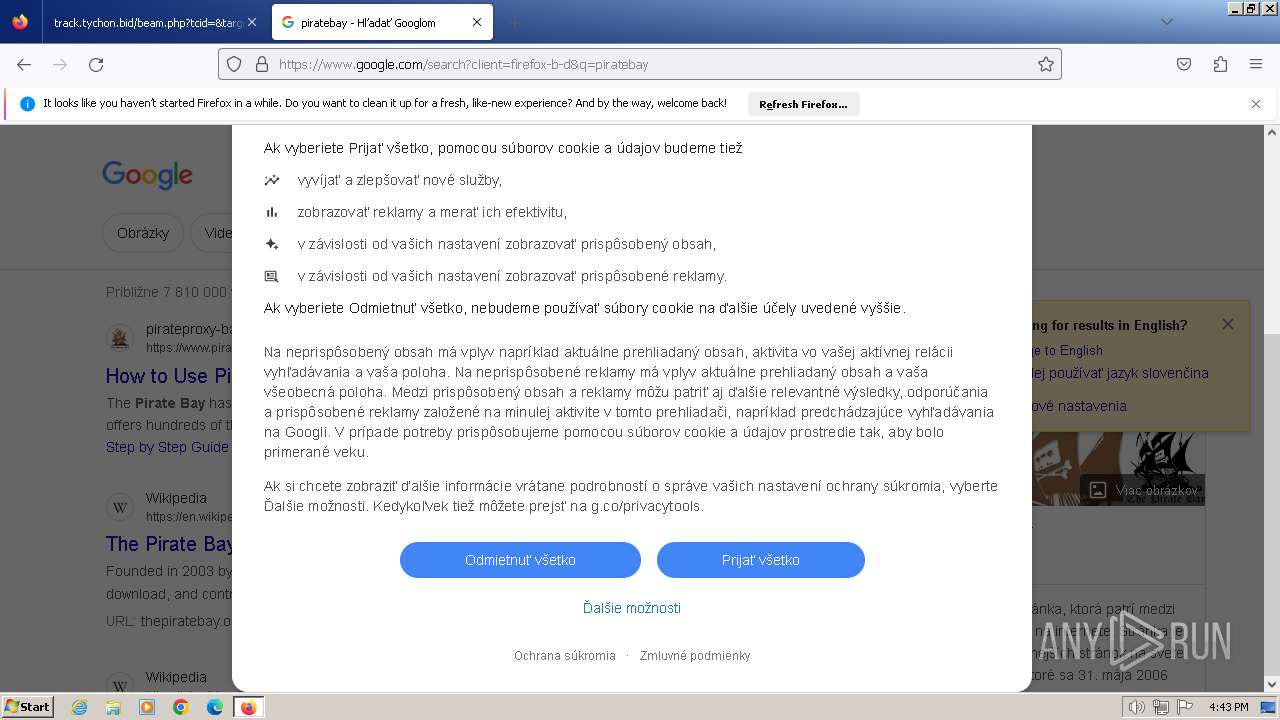The image size is (1280, 720).
Task: Click Viac obrázkov images button
Action: [x=1142, y=490]
